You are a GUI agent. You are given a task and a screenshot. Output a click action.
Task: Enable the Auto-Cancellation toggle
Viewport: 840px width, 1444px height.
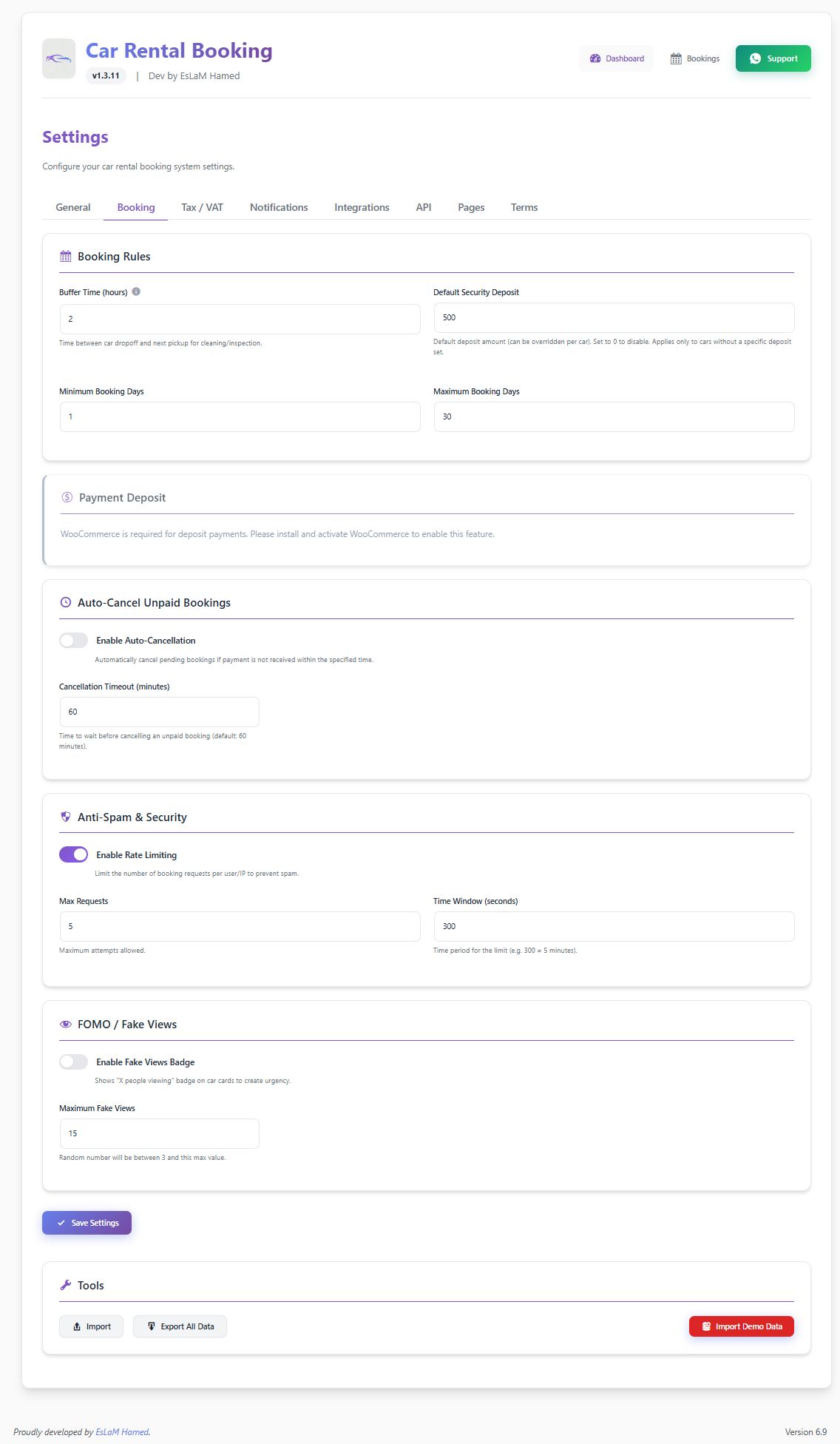[x=74, y=641]
